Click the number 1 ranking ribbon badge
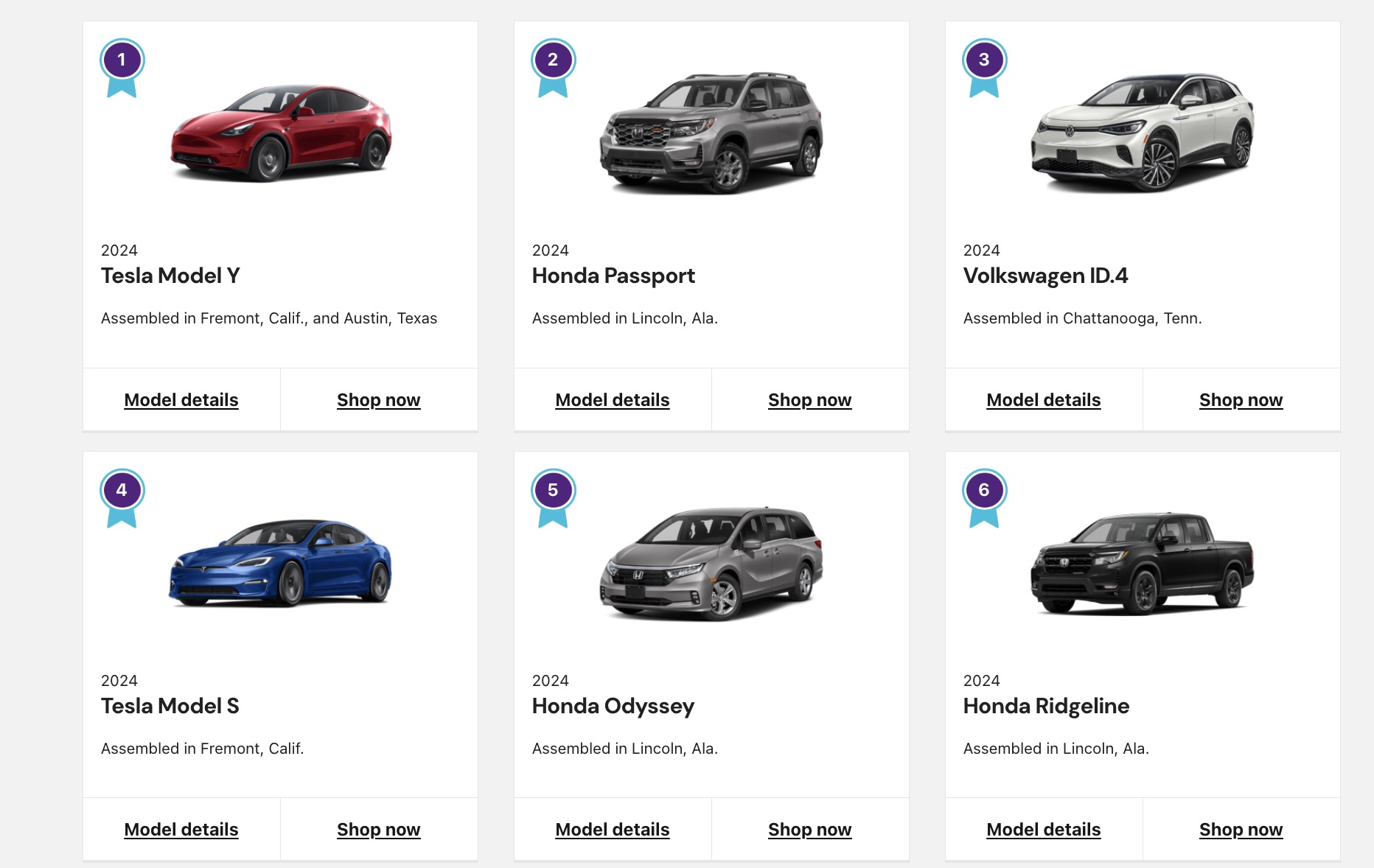The width and height of the screenshot is (1374, 868). (122, 65)
